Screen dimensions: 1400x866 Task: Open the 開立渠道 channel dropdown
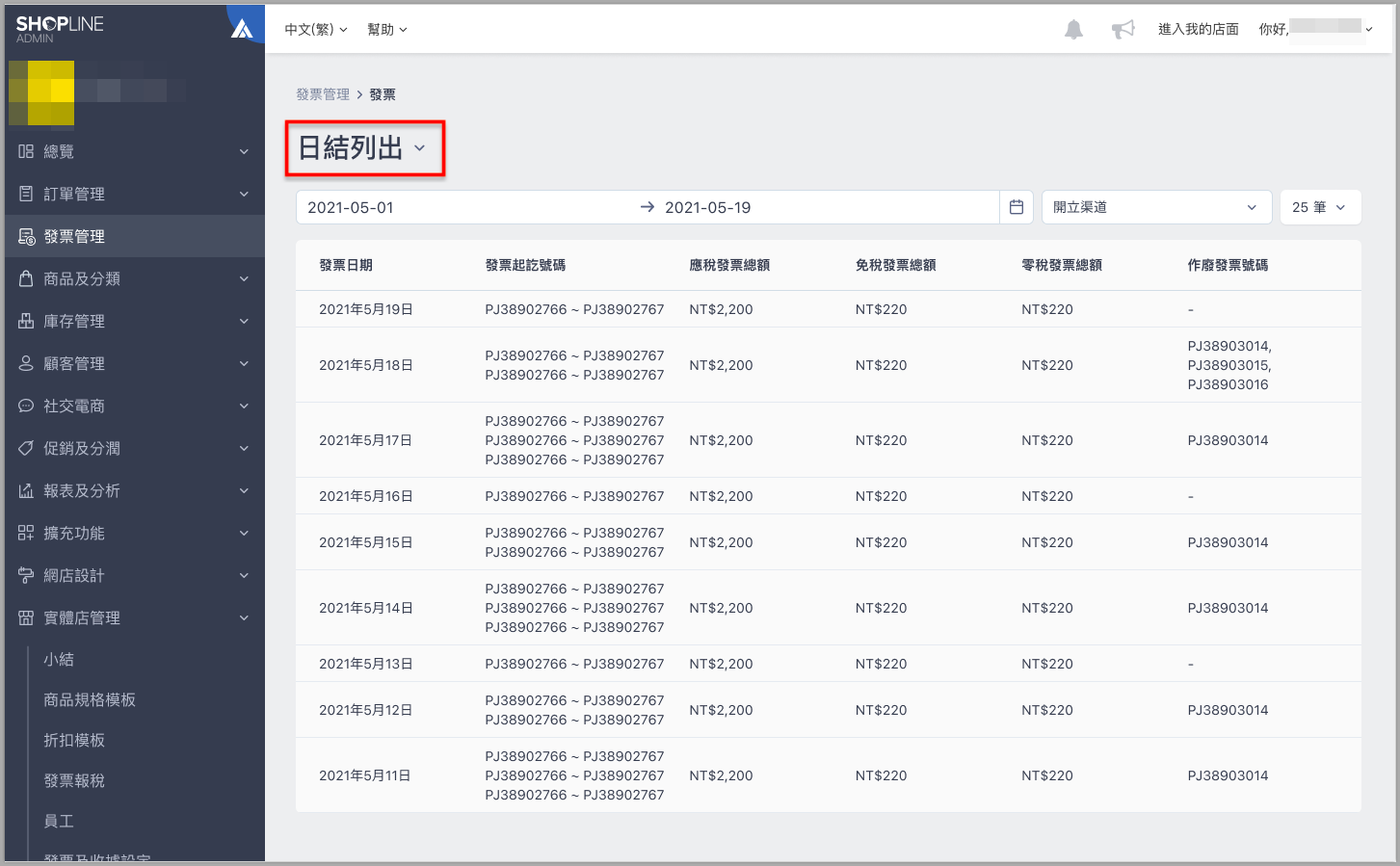(1153, 207)
